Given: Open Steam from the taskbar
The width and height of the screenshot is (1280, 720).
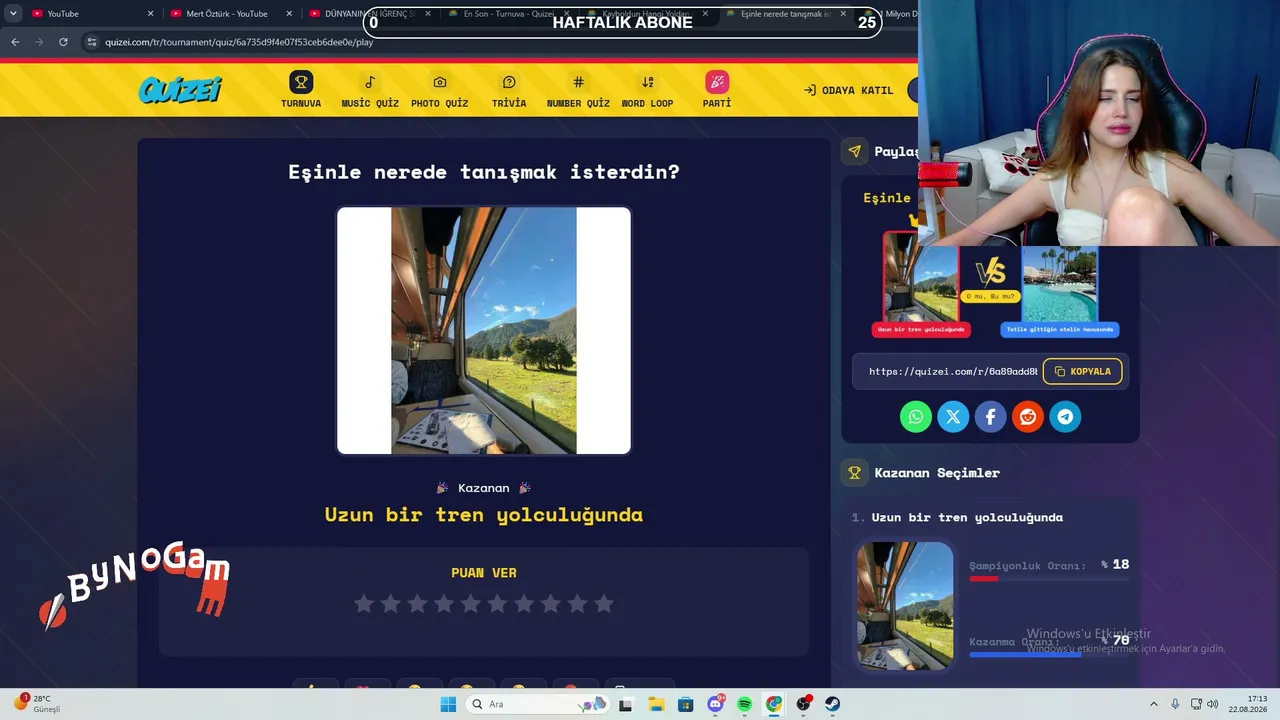Looking at the screenshot, I should (832, 704).
